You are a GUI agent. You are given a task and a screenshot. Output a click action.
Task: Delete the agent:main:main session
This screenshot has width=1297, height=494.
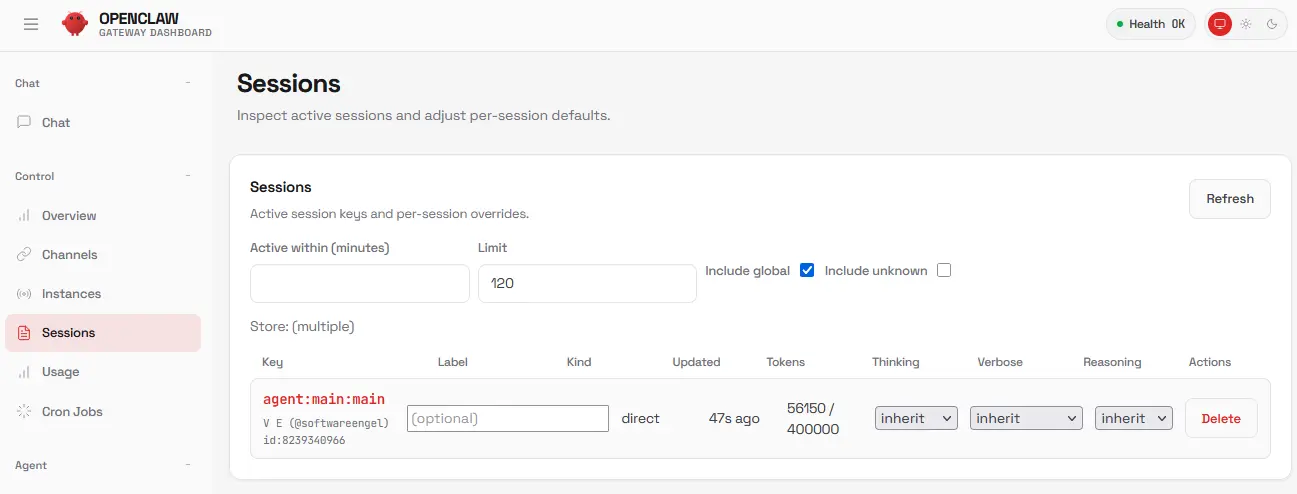click(x=1220, y=419)
